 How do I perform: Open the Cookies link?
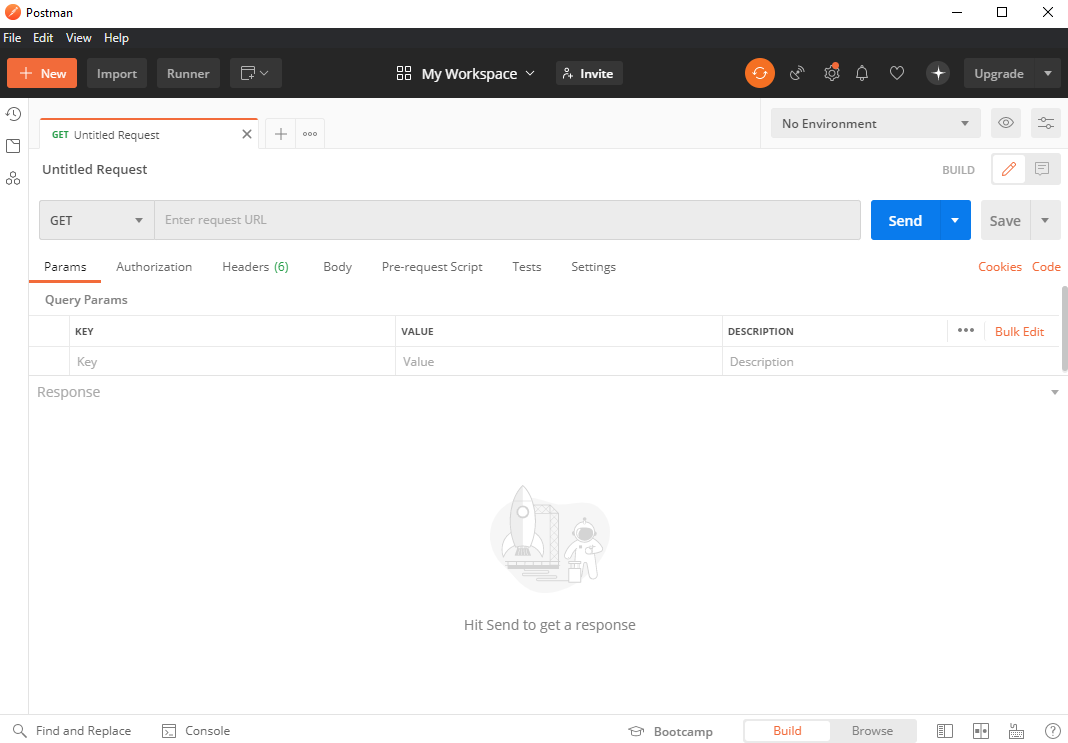point(1000,266)
